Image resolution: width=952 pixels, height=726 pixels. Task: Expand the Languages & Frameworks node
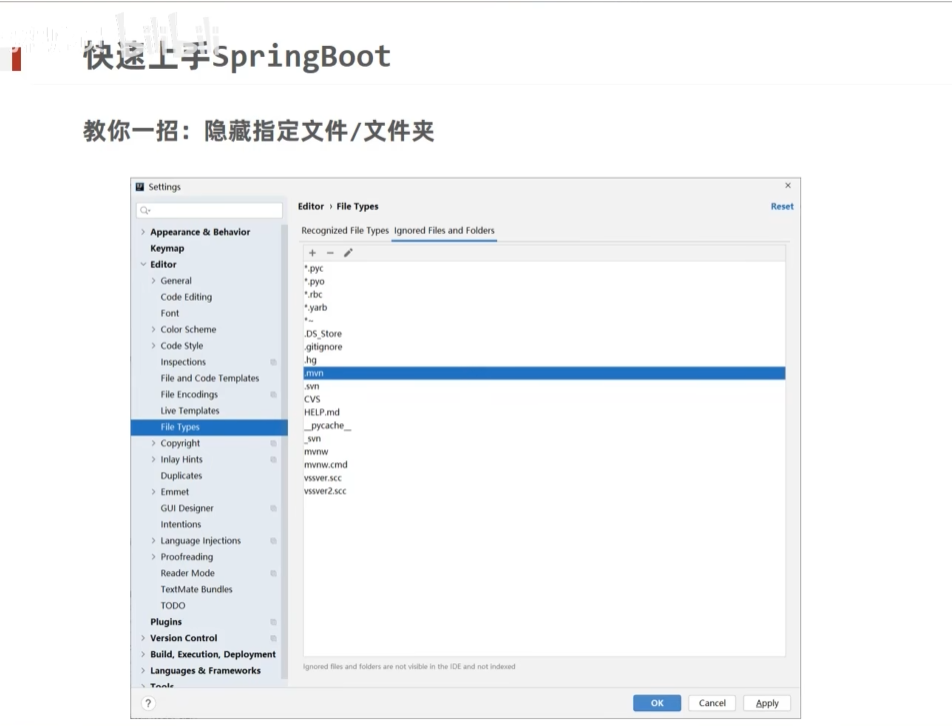point(143,671)
